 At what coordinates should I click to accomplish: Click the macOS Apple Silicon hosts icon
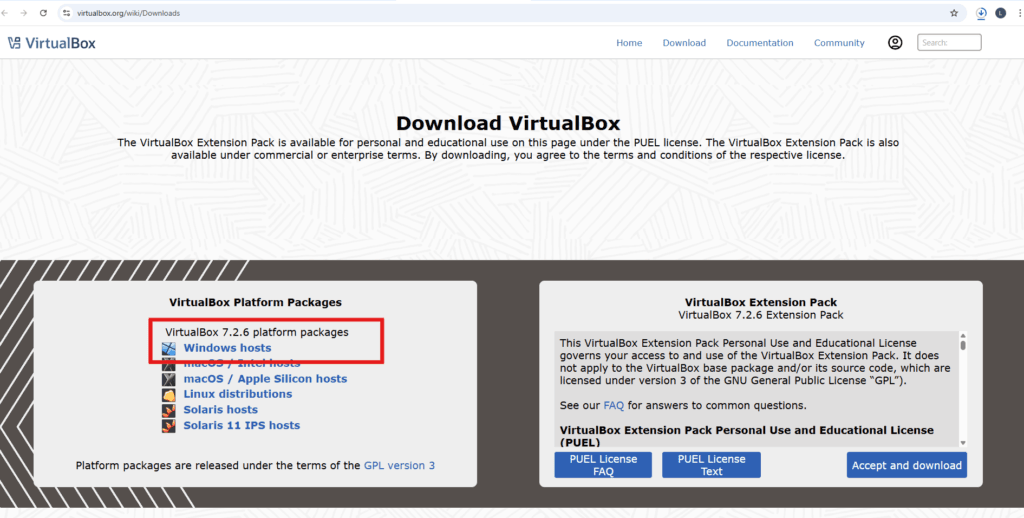(x=168, y=379)
